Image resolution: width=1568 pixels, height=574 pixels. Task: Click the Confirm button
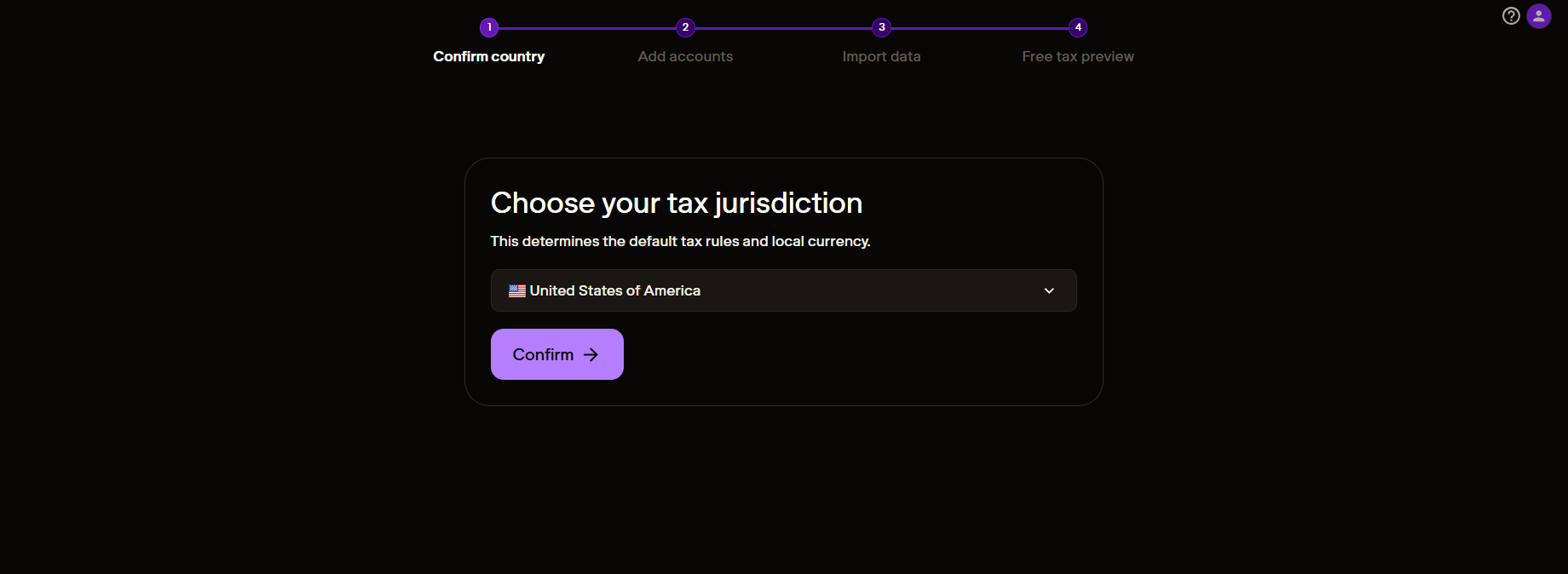pyautogui.click(x=556, y=354)
